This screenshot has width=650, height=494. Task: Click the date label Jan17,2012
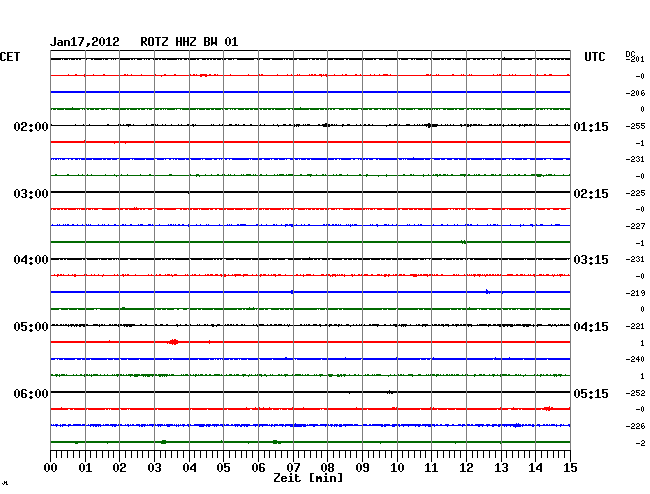pyautogui.click(x=85, y=42)
